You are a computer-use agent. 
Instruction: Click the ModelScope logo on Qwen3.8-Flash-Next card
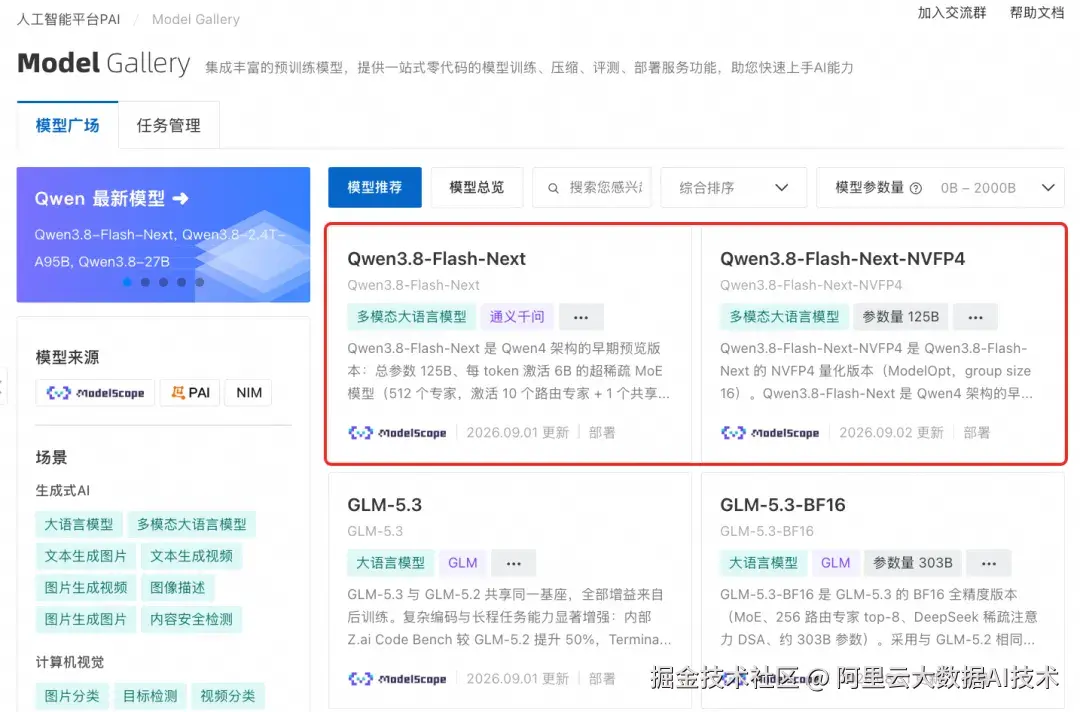397,432
